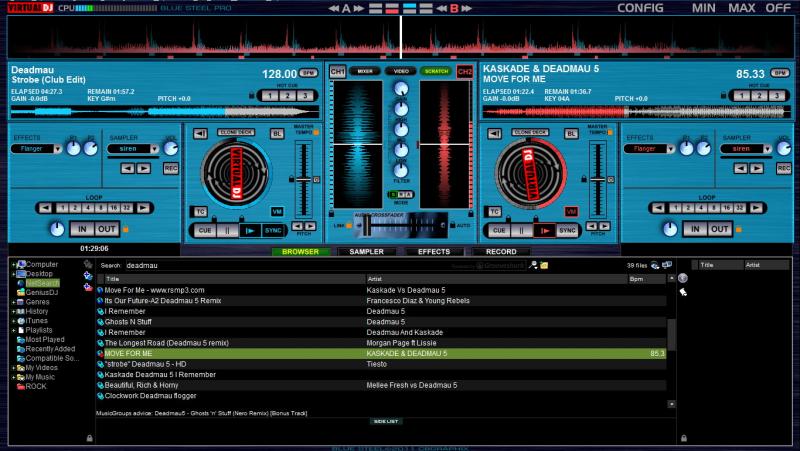This screenshot has width=800, height=451.
Task: Set right deck loop IN point
Action: tap(694, 229)
